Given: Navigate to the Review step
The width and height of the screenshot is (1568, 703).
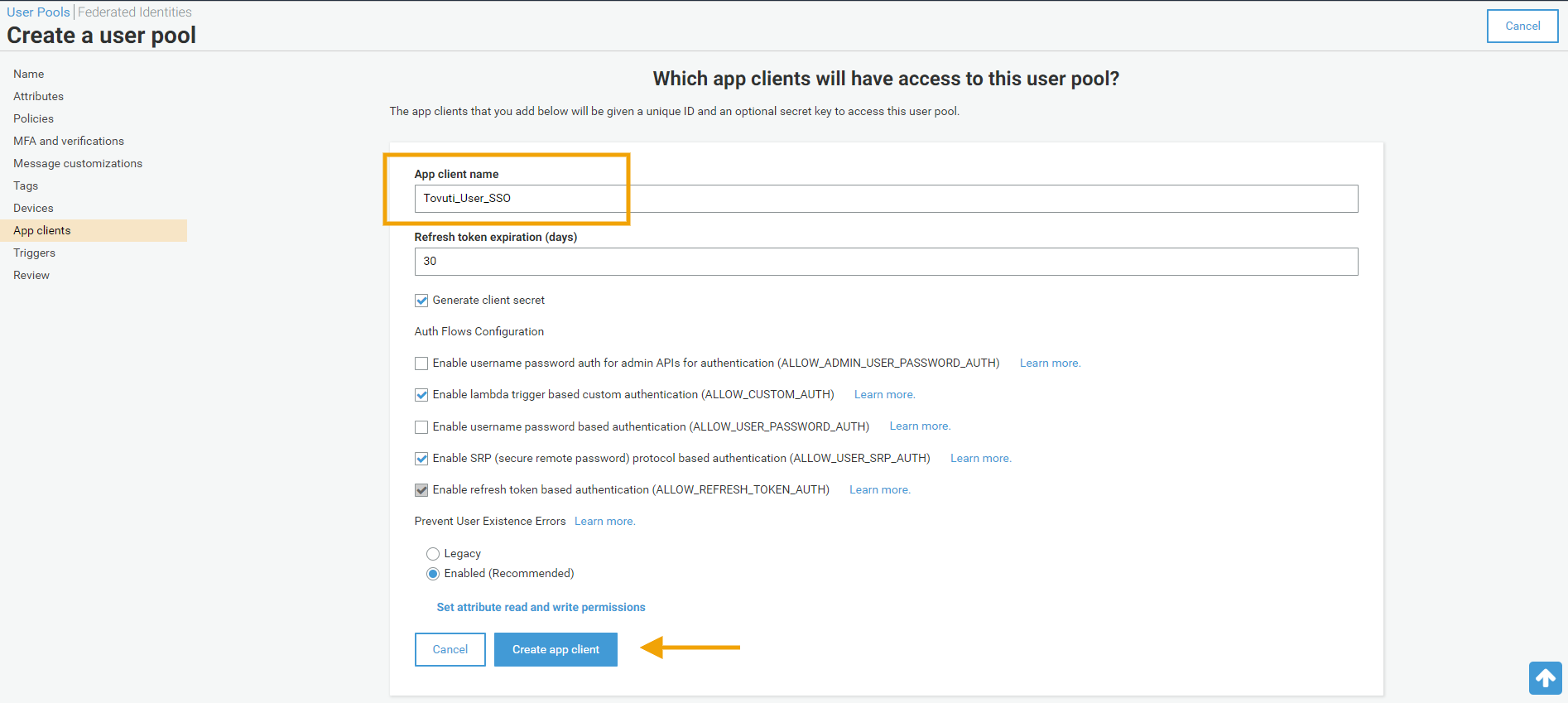Looking at the screenshot, I should tap(31, 275).
